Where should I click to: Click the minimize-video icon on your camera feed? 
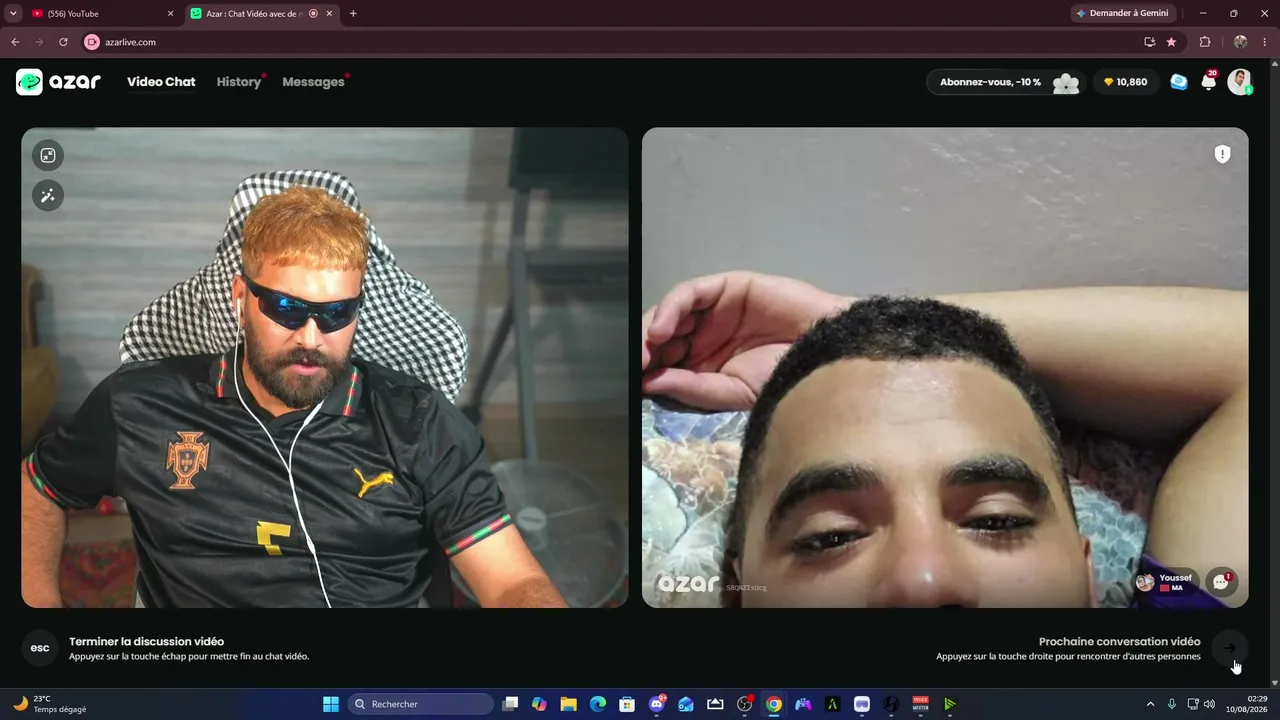(48, 155)
